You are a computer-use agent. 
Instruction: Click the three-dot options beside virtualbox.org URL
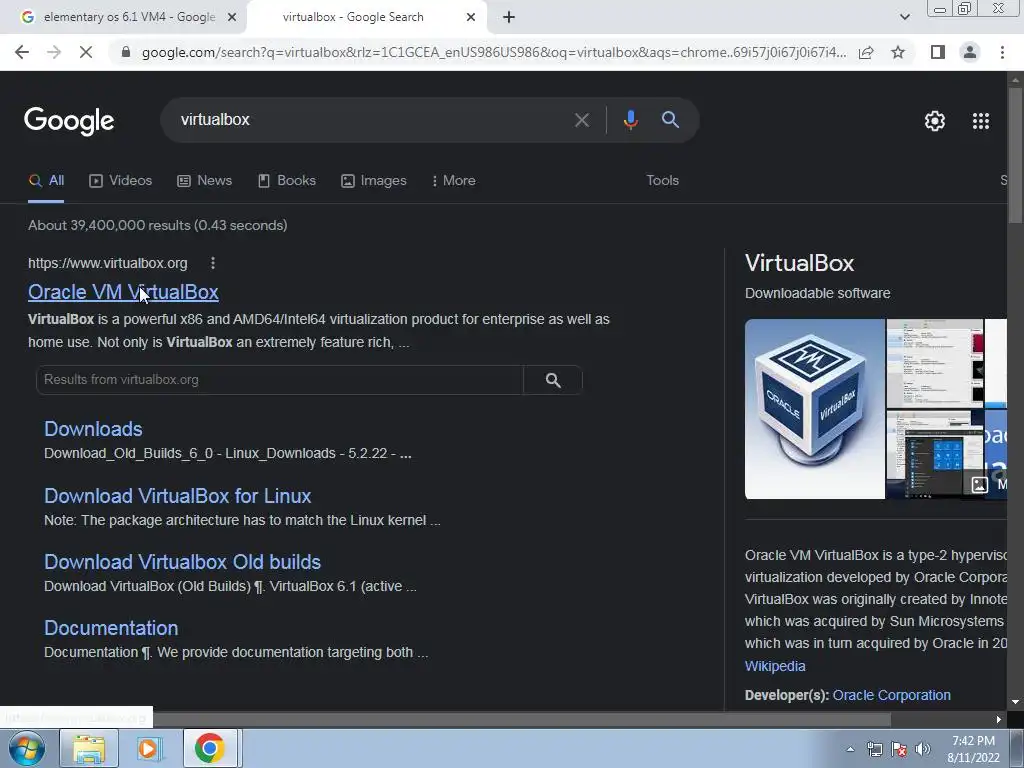(213, 263)
